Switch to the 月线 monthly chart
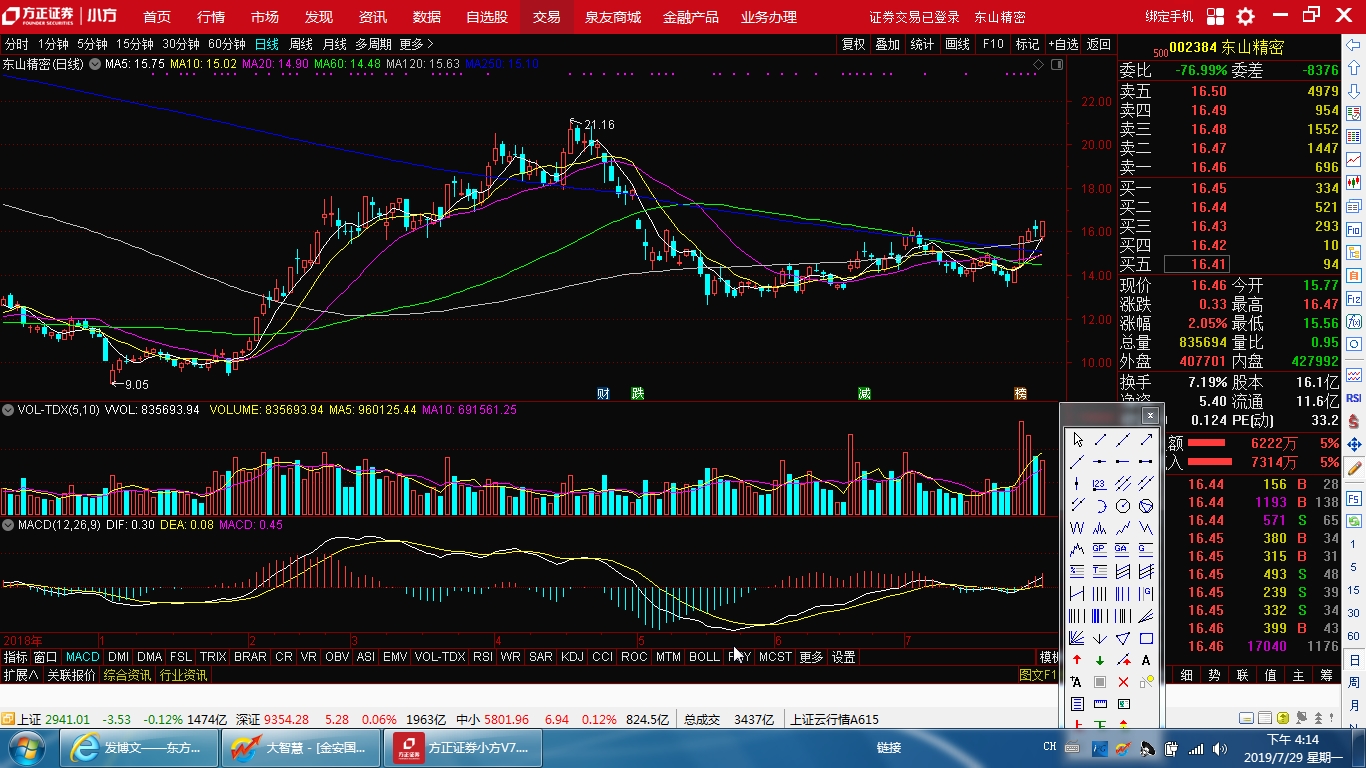 [334, 44]
